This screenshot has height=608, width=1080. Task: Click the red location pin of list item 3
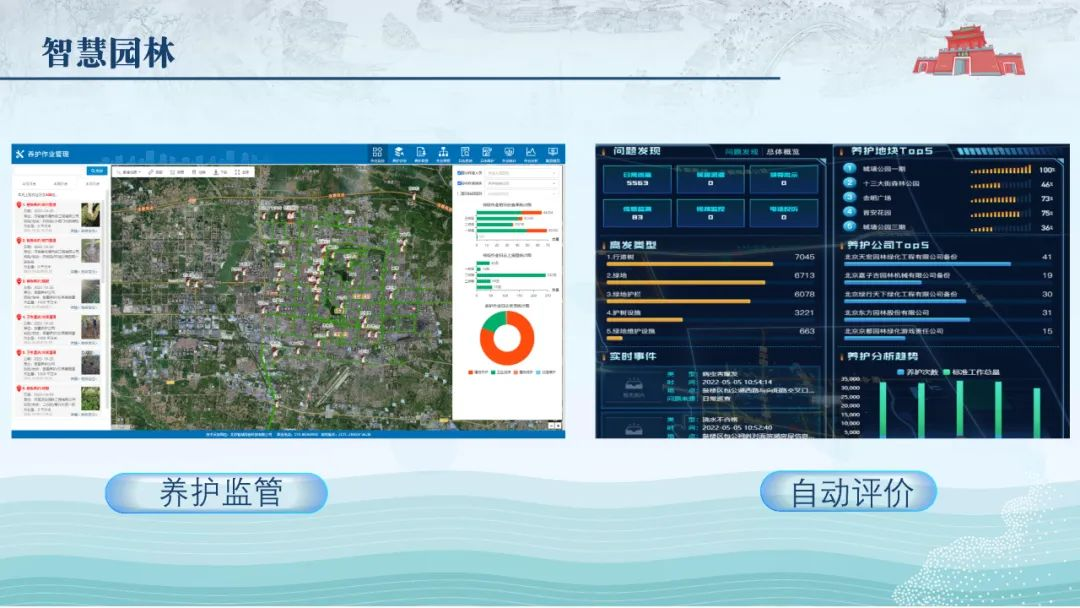coord(19,282)
